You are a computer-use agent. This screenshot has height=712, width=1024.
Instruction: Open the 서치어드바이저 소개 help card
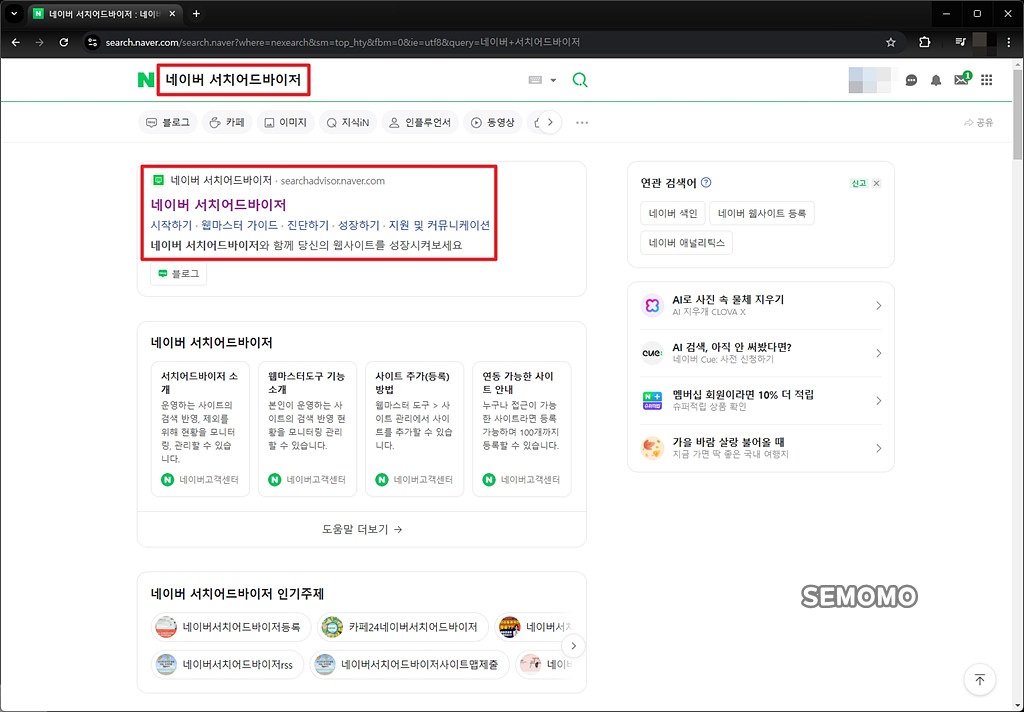pyautogui.click(x=200, y=429)
